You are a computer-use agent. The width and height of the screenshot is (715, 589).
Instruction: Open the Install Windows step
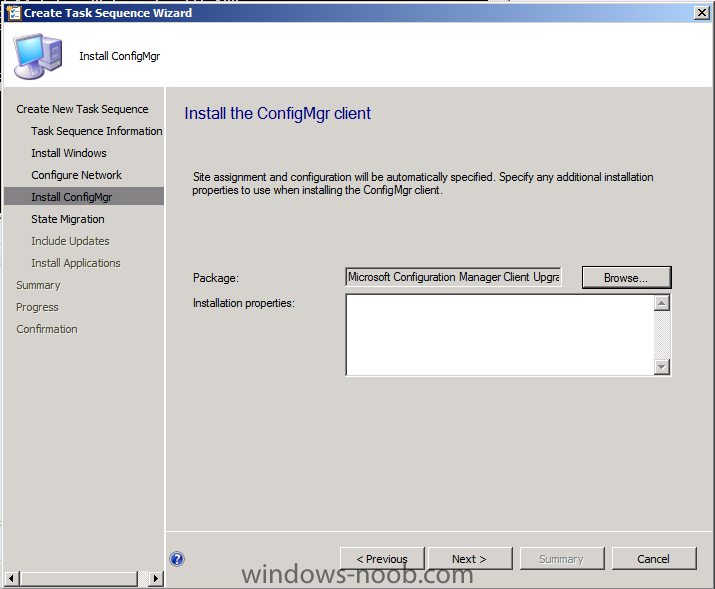69,153
